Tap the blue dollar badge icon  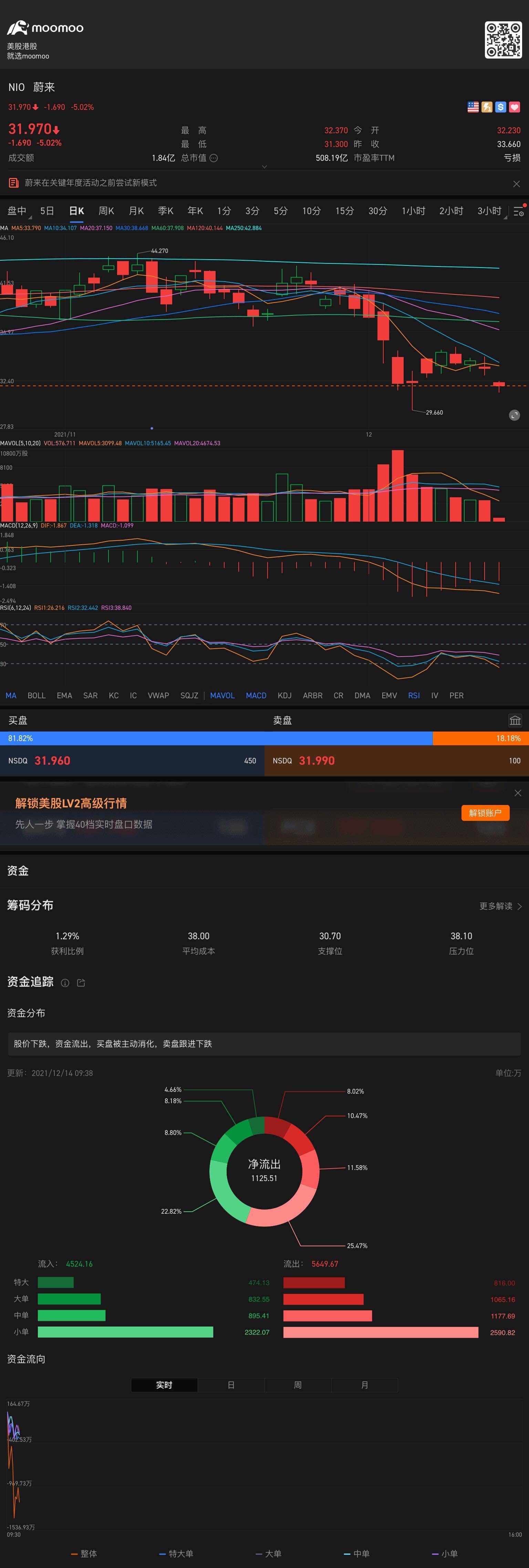point(500,107)
